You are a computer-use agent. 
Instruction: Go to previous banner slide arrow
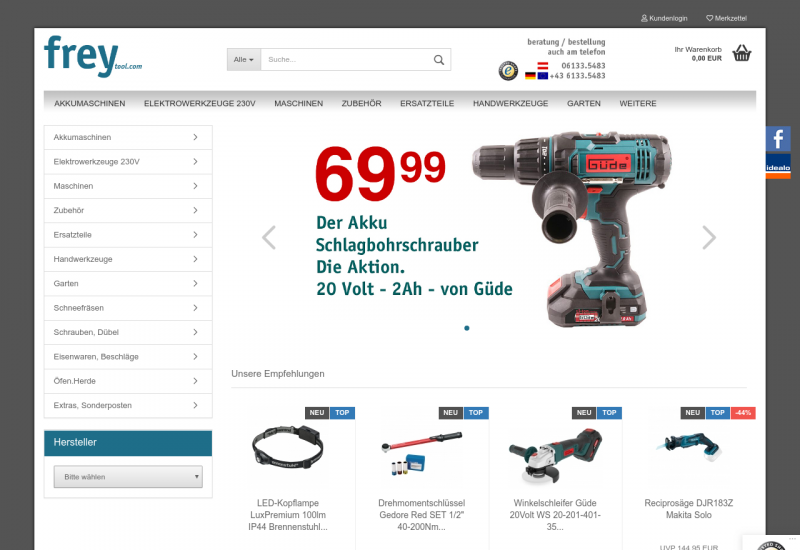coord(269,237)
